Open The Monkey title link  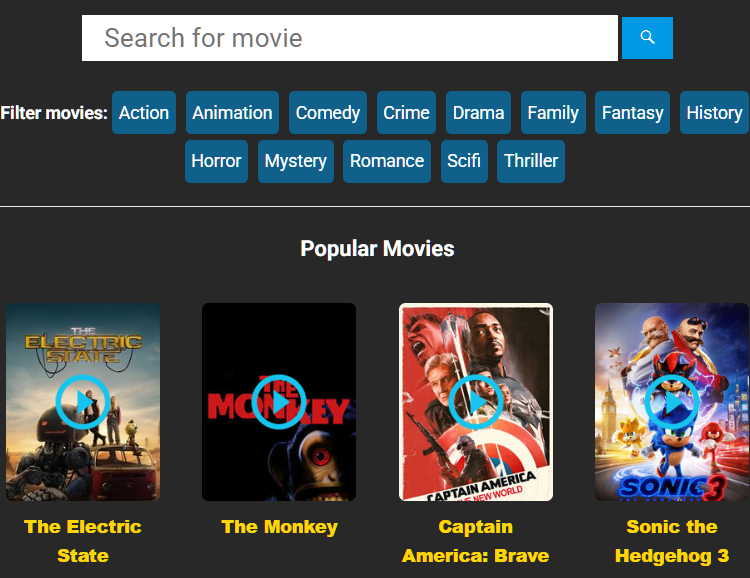pos(279,527)
